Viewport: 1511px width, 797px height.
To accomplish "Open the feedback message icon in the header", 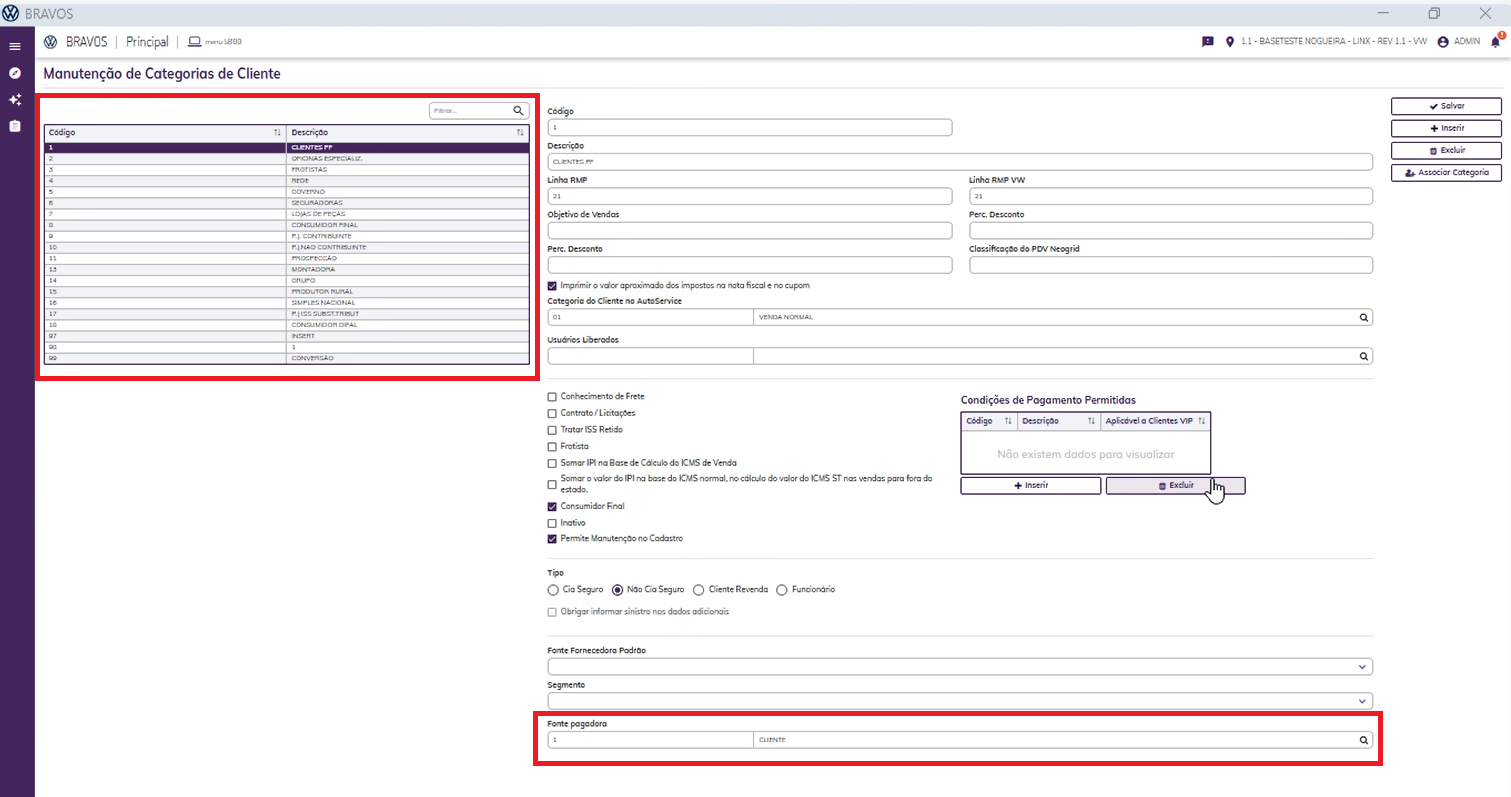I will pos(1208,42).
